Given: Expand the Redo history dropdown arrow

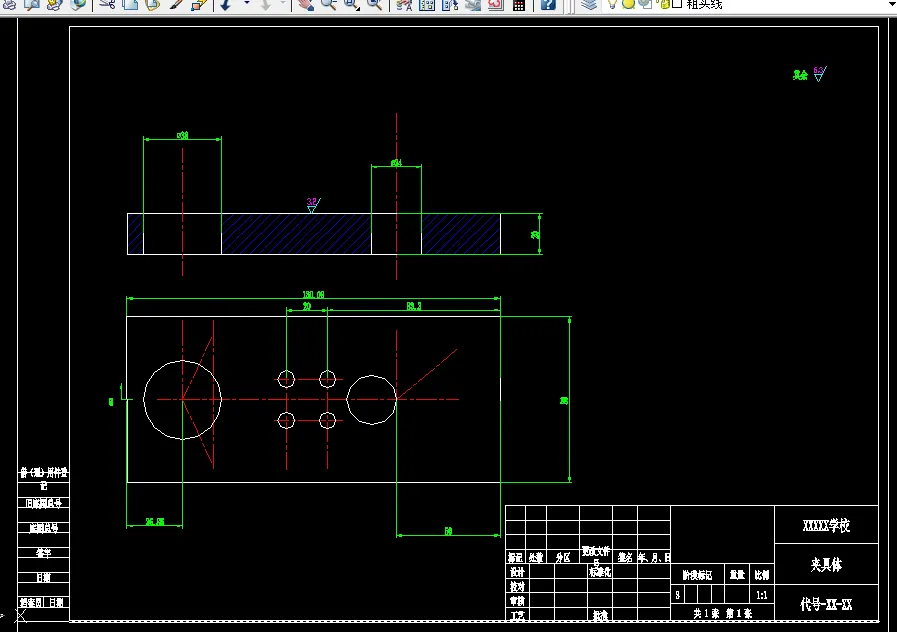Looking at the screenshot, I should pos(283,3).
